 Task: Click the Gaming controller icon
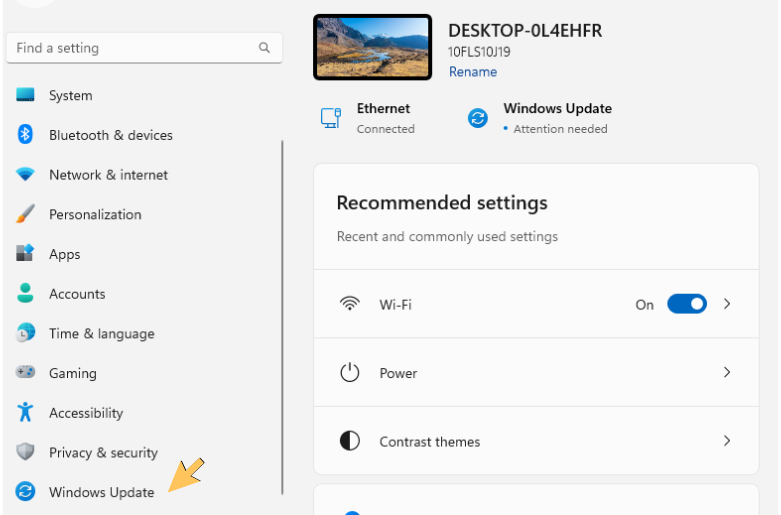(25, 372)
